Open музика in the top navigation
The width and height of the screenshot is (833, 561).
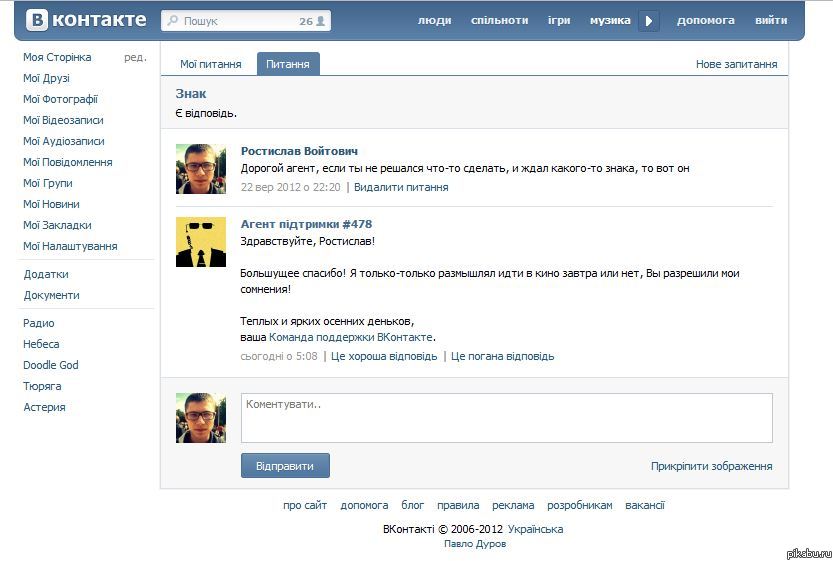610,20
